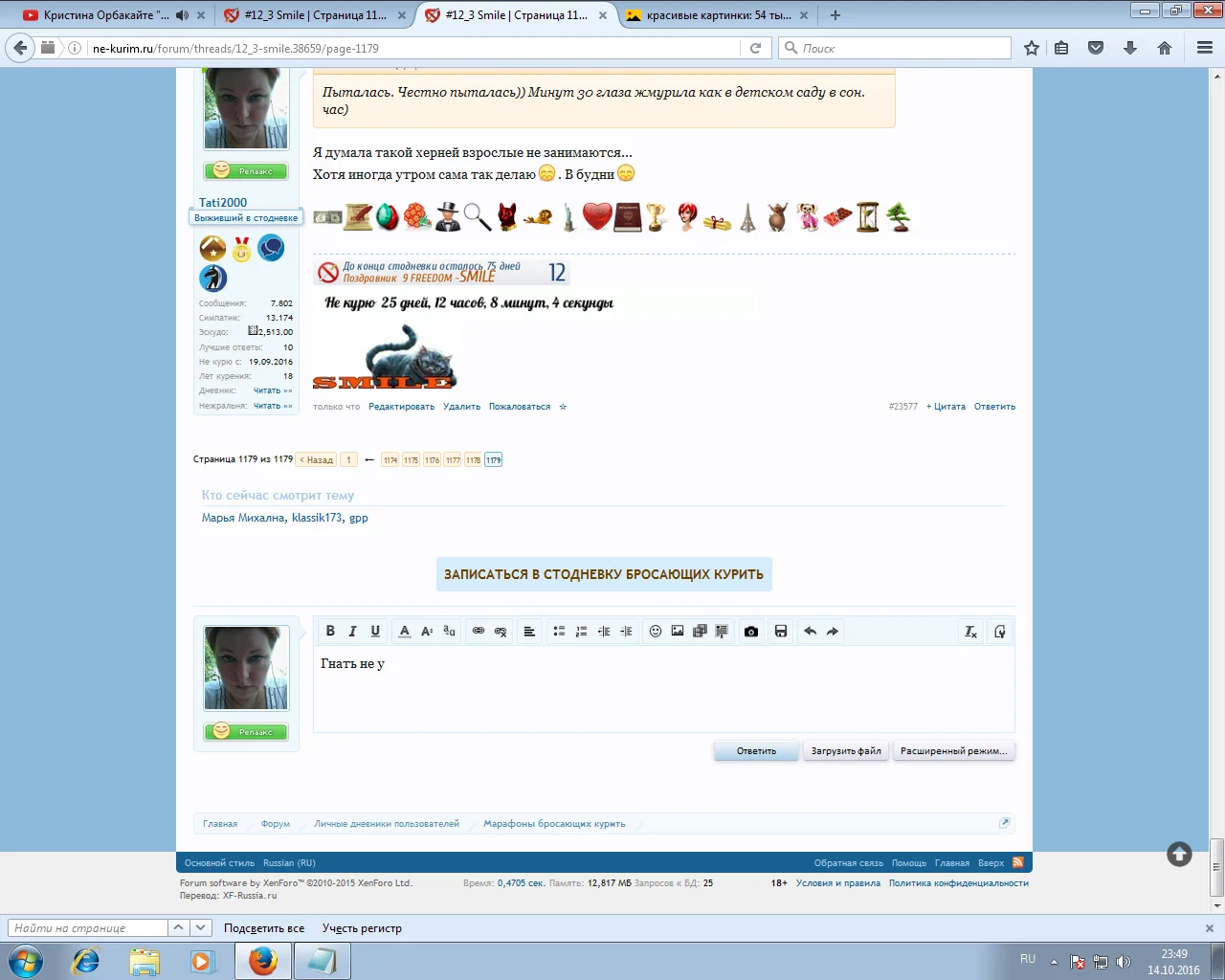Viewport: 1225px width, 980px height.
Task: Open Форум in the breadcrumb navigation
Action: pyautogui.click(x=276, y=824)
